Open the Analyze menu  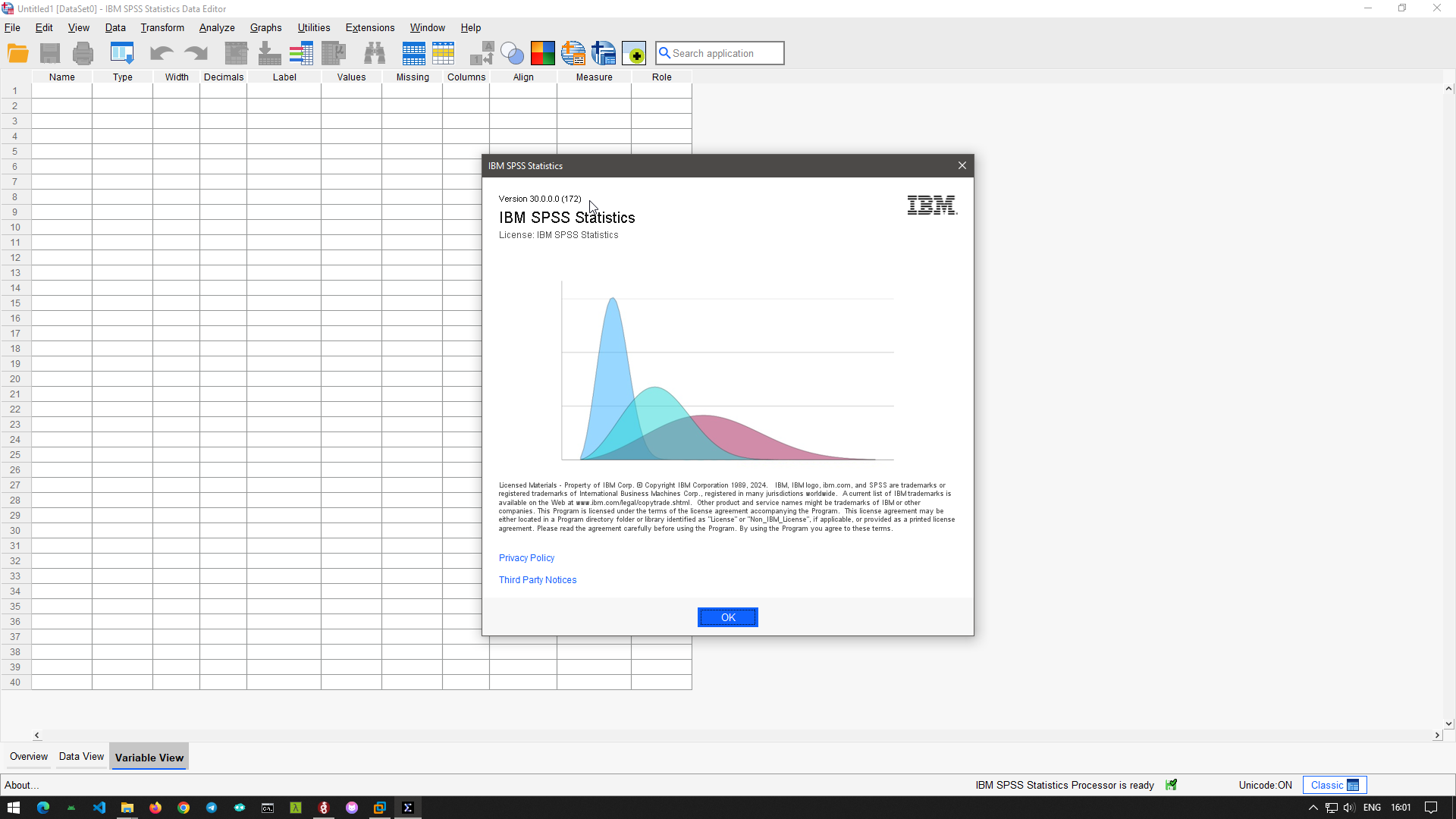point(217,27)
